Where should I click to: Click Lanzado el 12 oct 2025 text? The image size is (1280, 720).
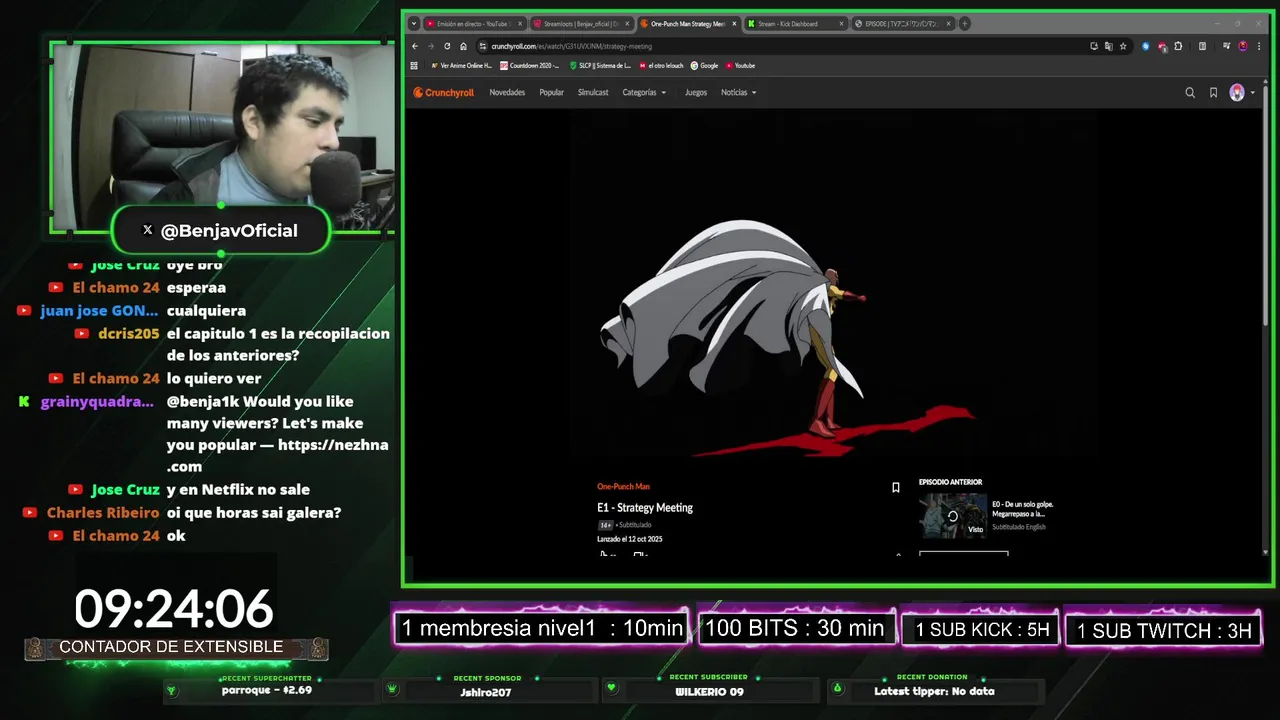(x=630, y=539)
